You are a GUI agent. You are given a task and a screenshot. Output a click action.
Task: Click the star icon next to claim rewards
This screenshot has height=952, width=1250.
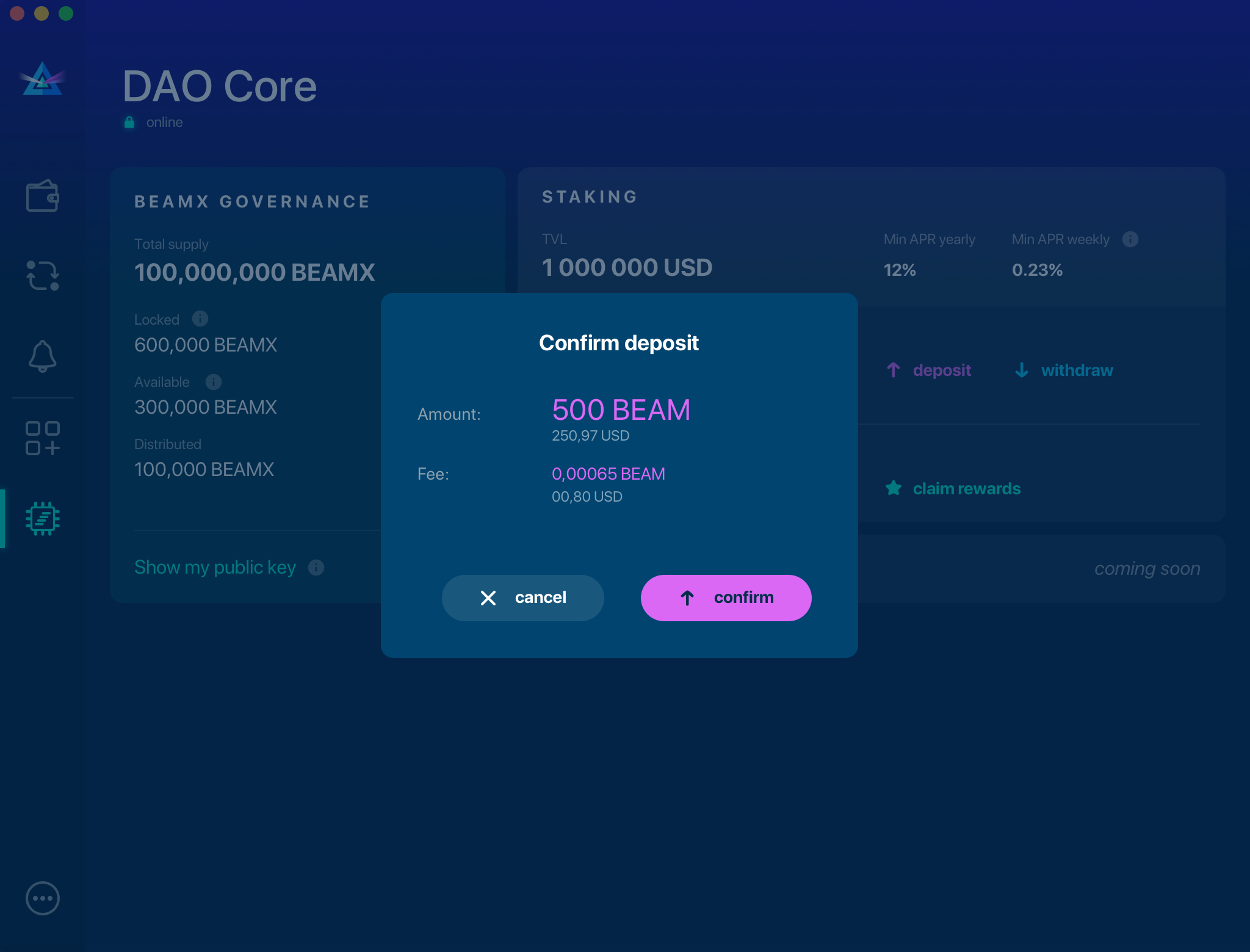pos(894,488)
